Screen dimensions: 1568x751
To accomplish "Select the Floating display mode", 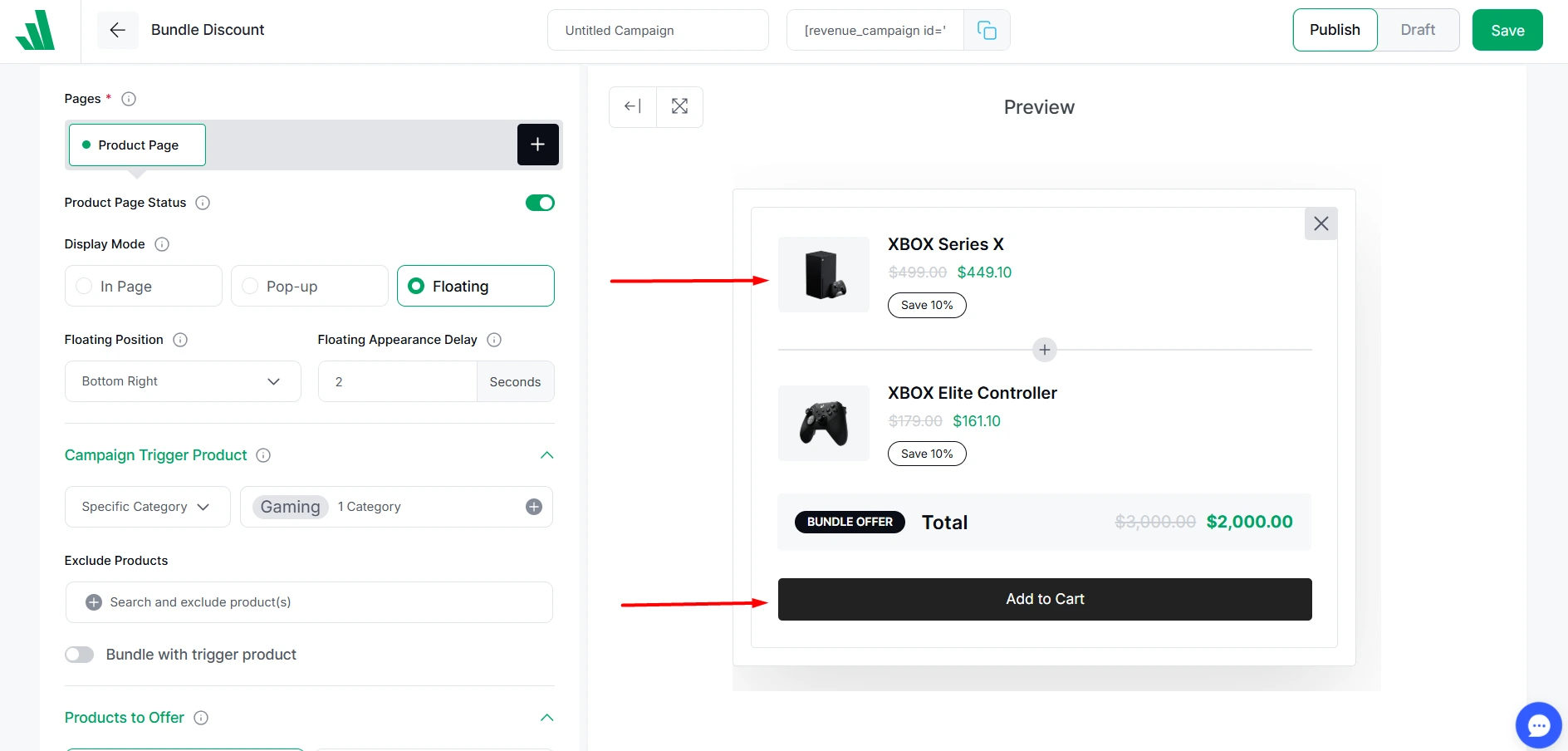I will click(476, 286).
